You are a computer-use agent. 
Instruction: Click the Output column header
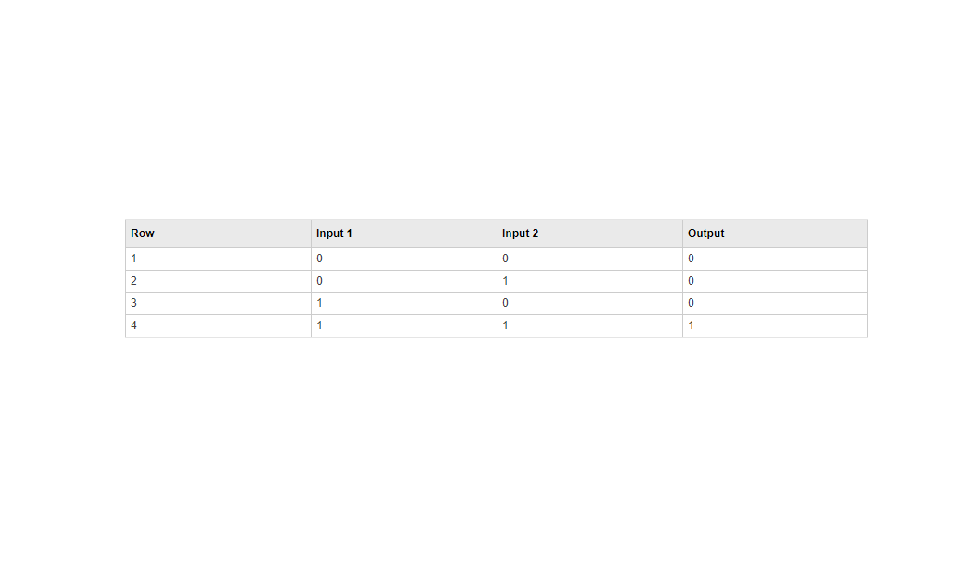tap(706, 234)
